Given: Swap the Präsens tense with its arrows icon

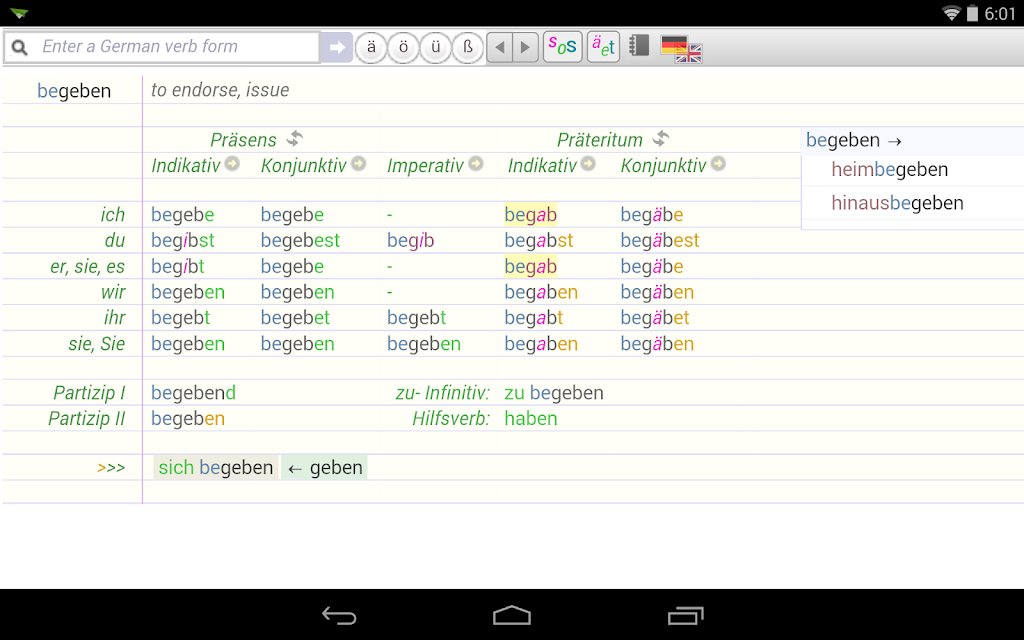Looking at the screenshot, I should coord(295,138).
